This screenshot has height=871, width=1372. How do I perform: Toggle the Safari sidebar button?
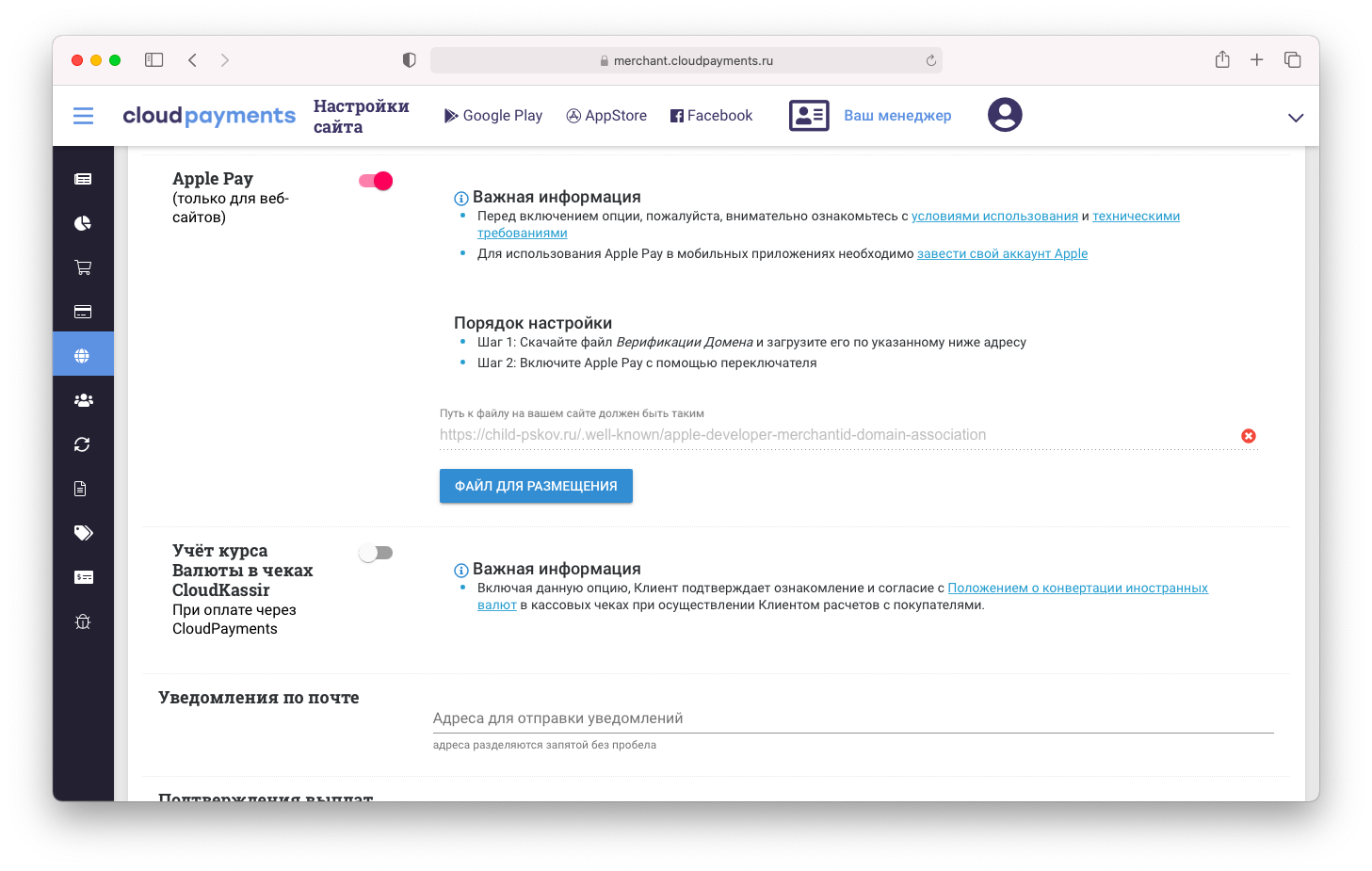tap(153, 60)
